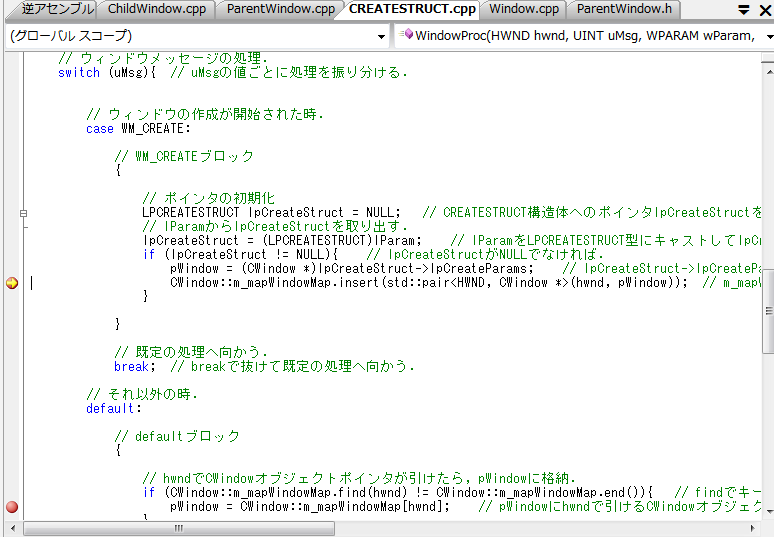The image size is (774, 537).
Task: Click the comment '// 既定の処理へ向かう.'
Action: tap(191, 352)
